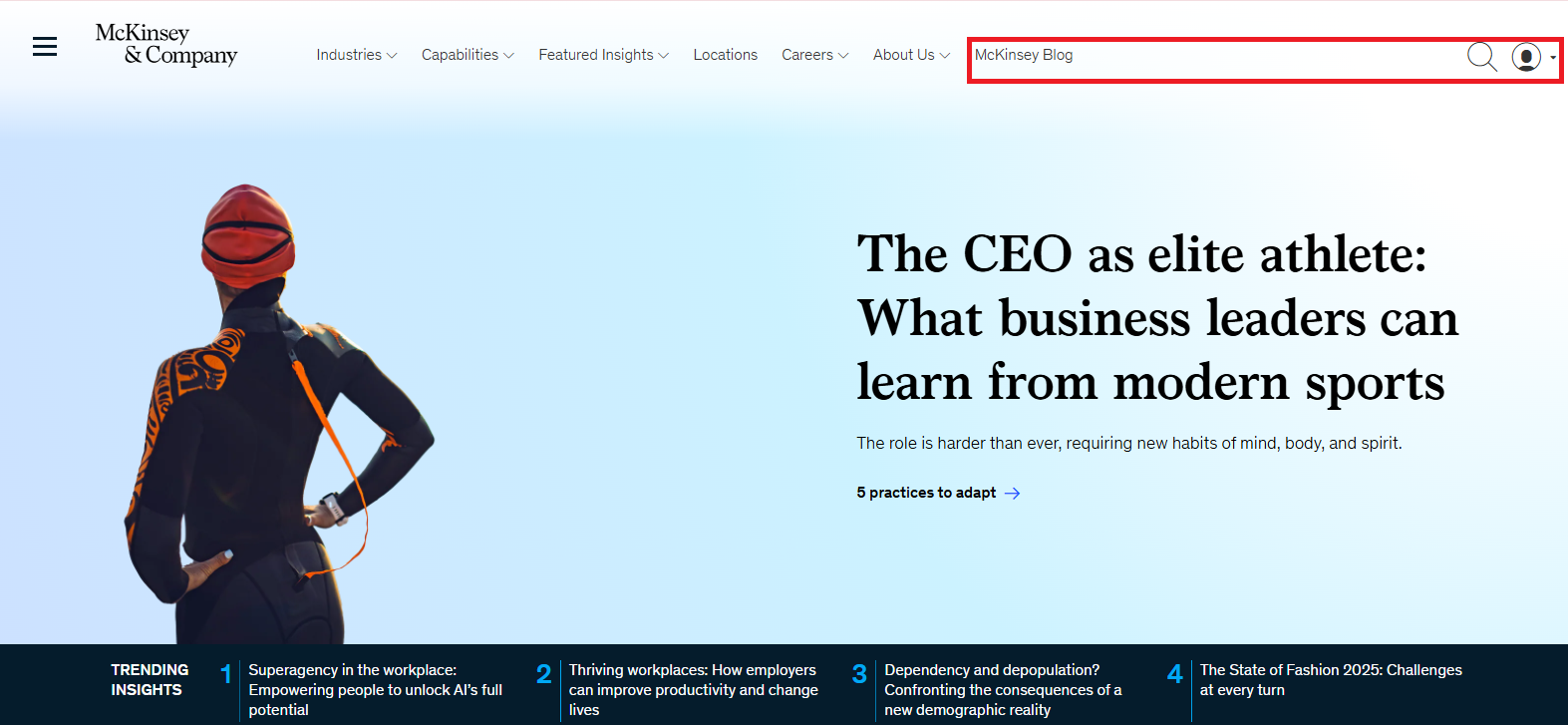
Task: Open Superagency in the workplace article
Action: click(375, 689)
